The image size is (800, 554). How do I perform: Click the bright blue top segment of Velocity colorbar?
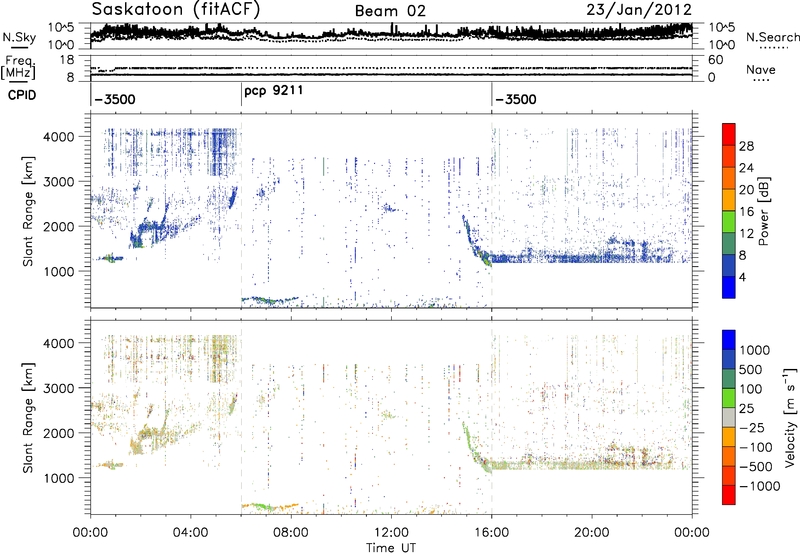tap(729, 340)
